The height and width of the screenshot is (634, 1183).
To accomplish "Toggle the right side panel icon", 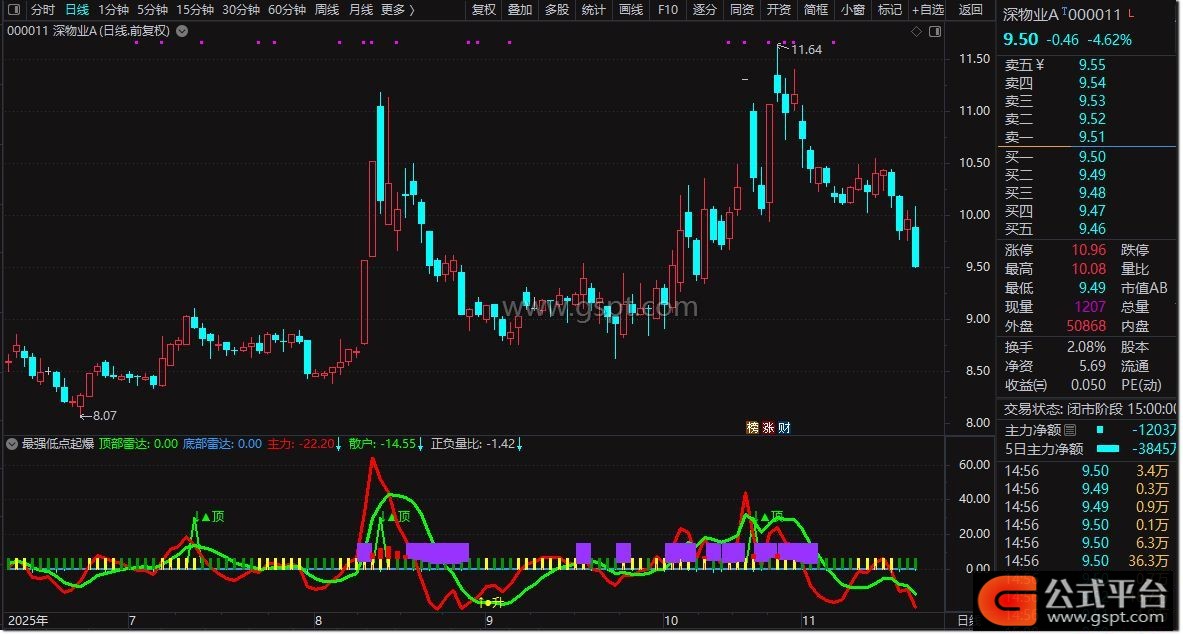I will point(934,31).
